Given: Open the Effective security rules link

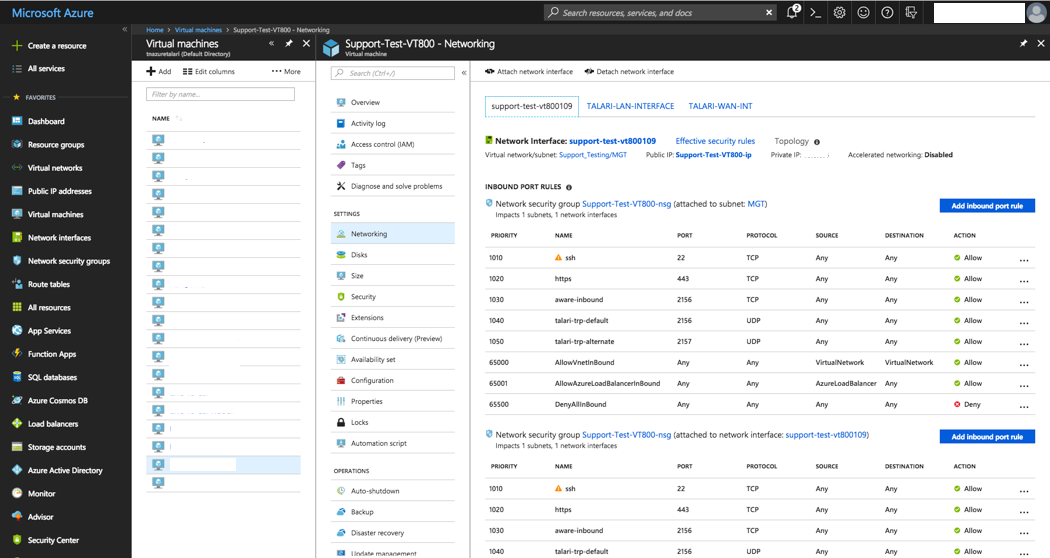Looking at the screenshot, I should (x=715, y=142).
